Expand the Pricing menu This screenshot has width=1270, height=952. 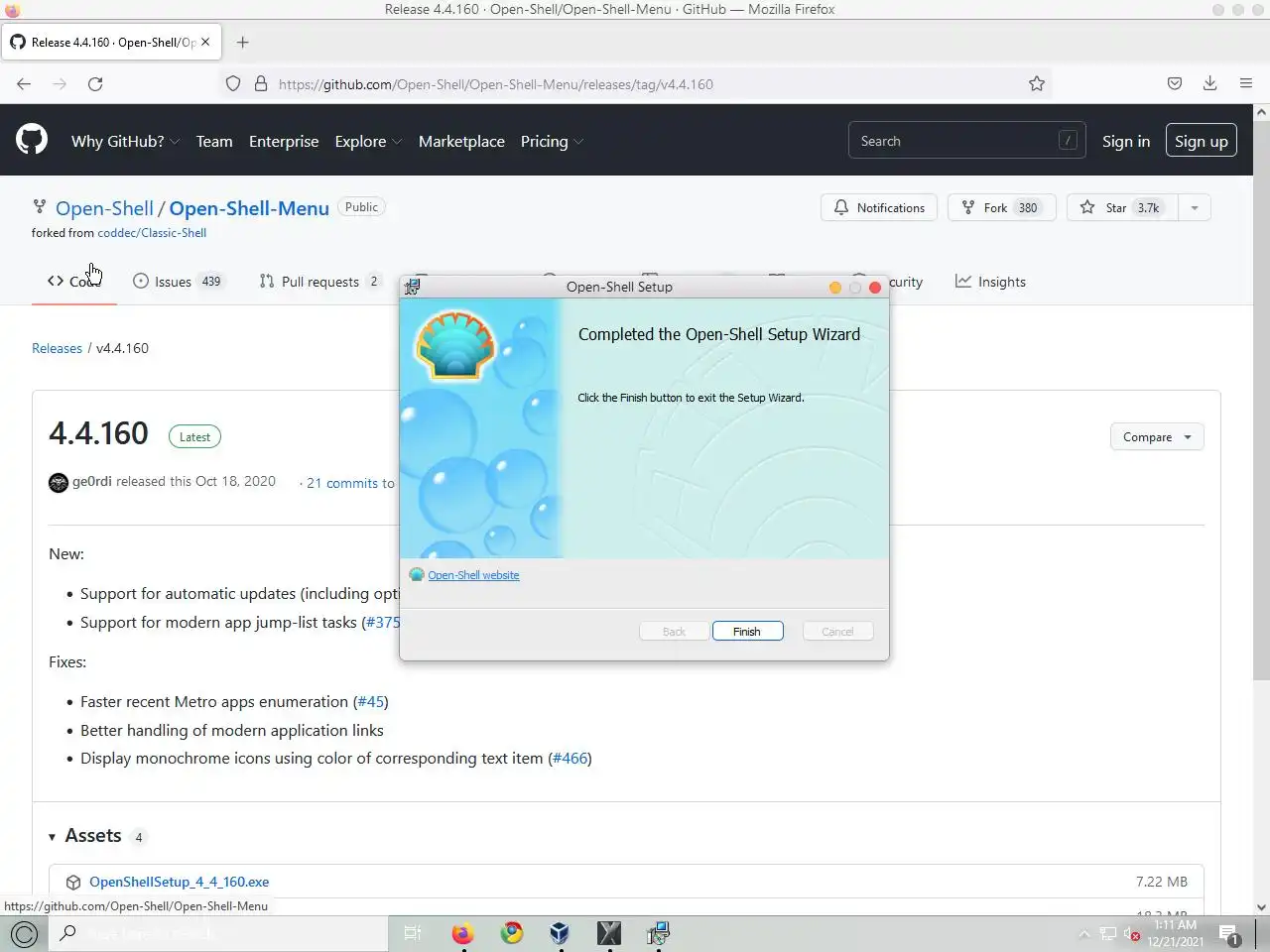pos(552,141)
